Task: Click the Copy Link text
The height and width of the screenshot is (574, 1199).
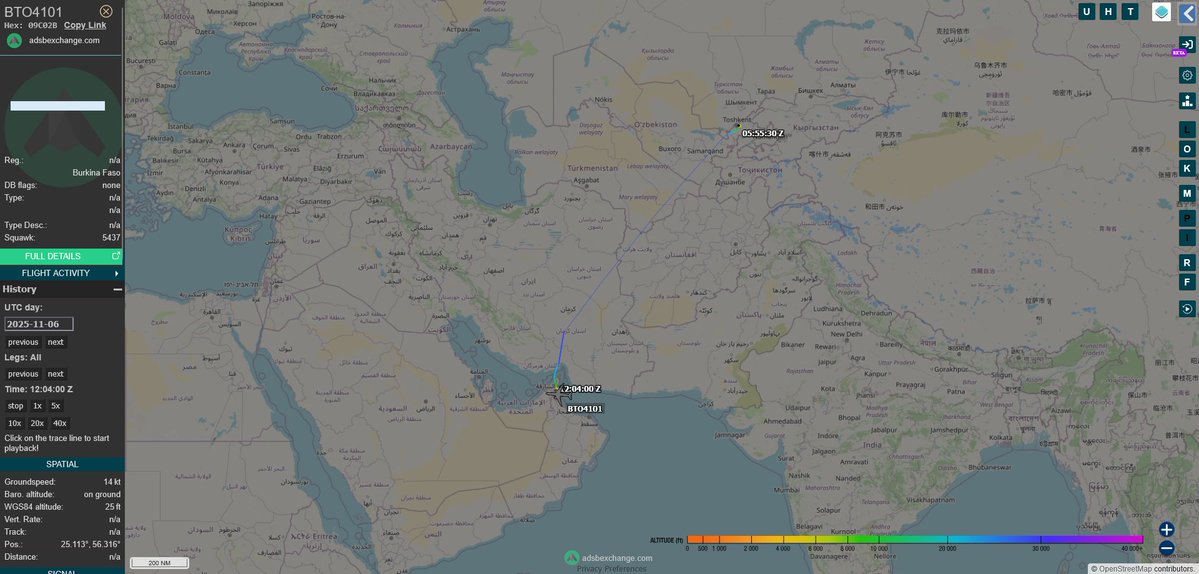Action: point(85,25)
